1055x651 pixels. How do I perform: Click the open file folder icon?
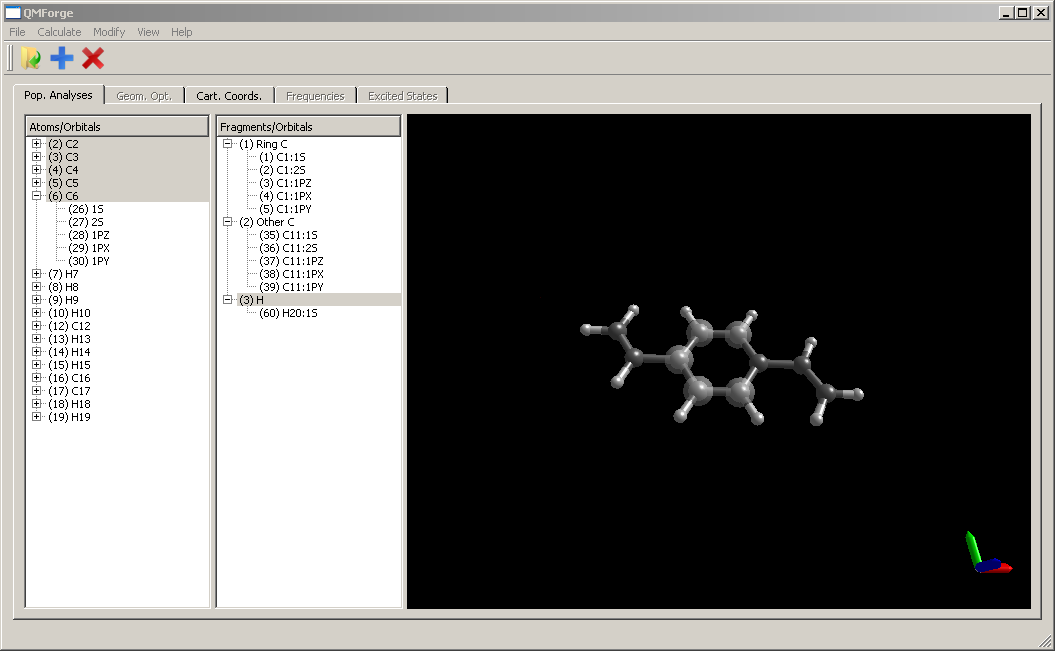(x=30, y=58)
